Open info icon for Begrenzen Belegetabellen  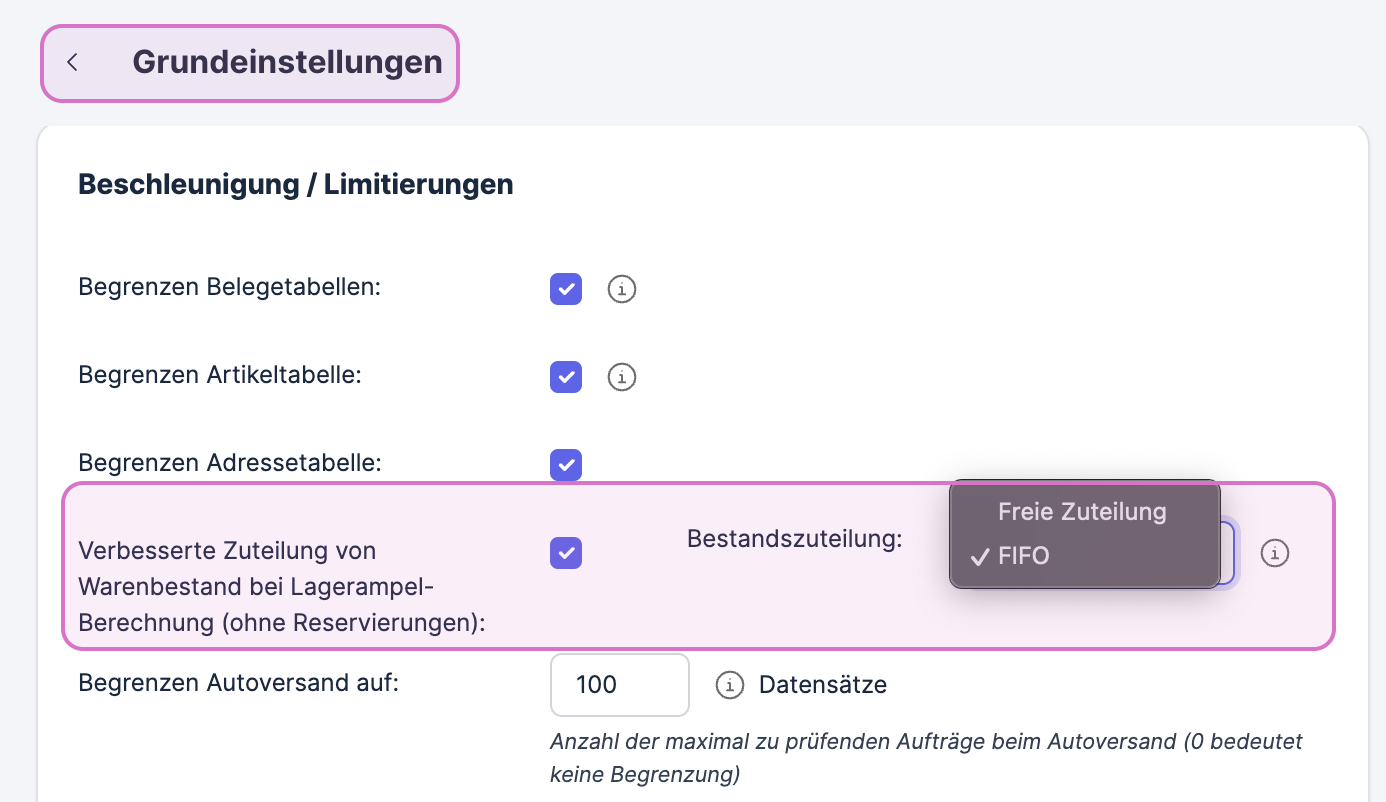coord(622,290)
